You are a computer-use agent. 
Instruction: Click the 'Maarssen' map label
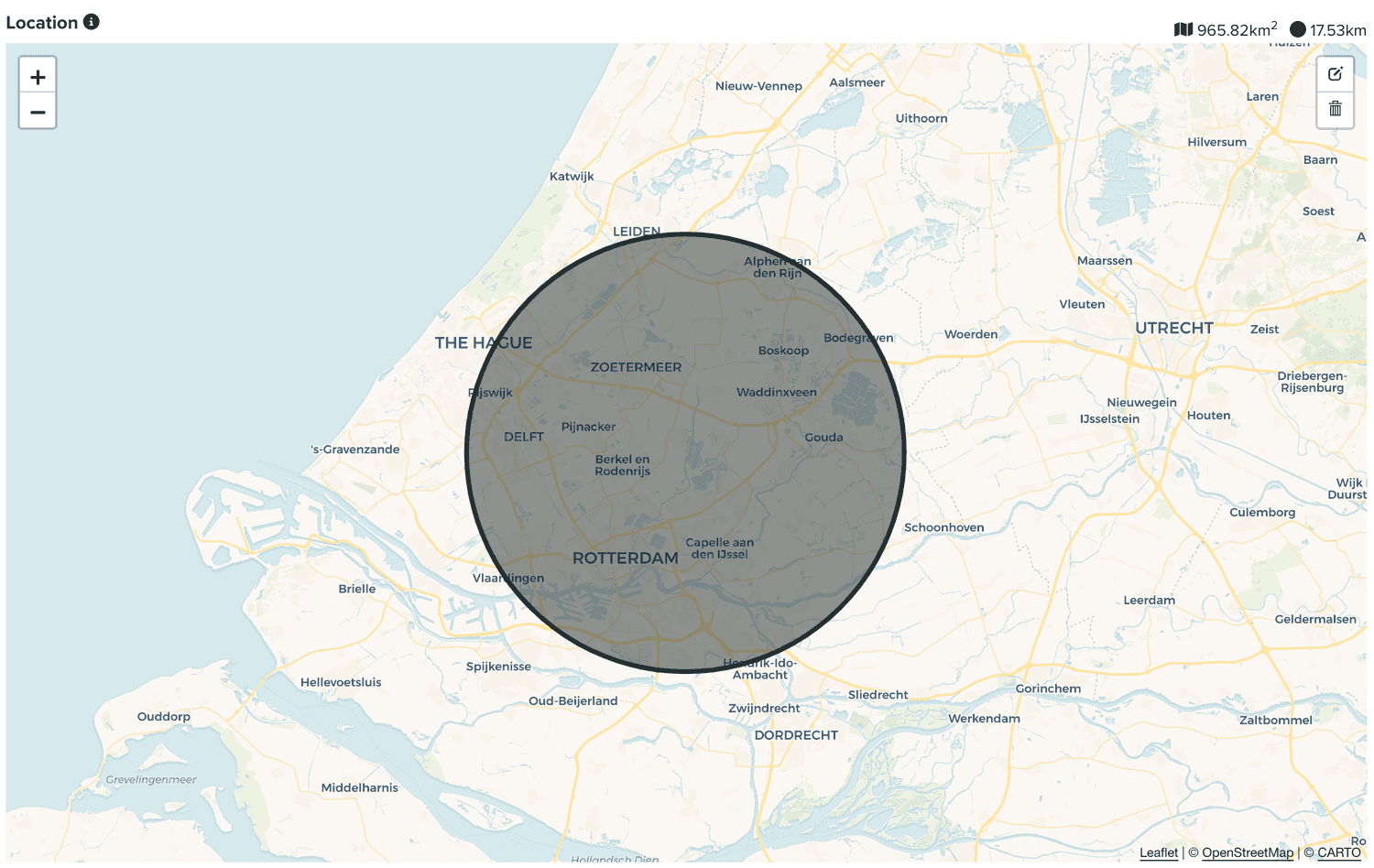click(x=1104, y=261)
